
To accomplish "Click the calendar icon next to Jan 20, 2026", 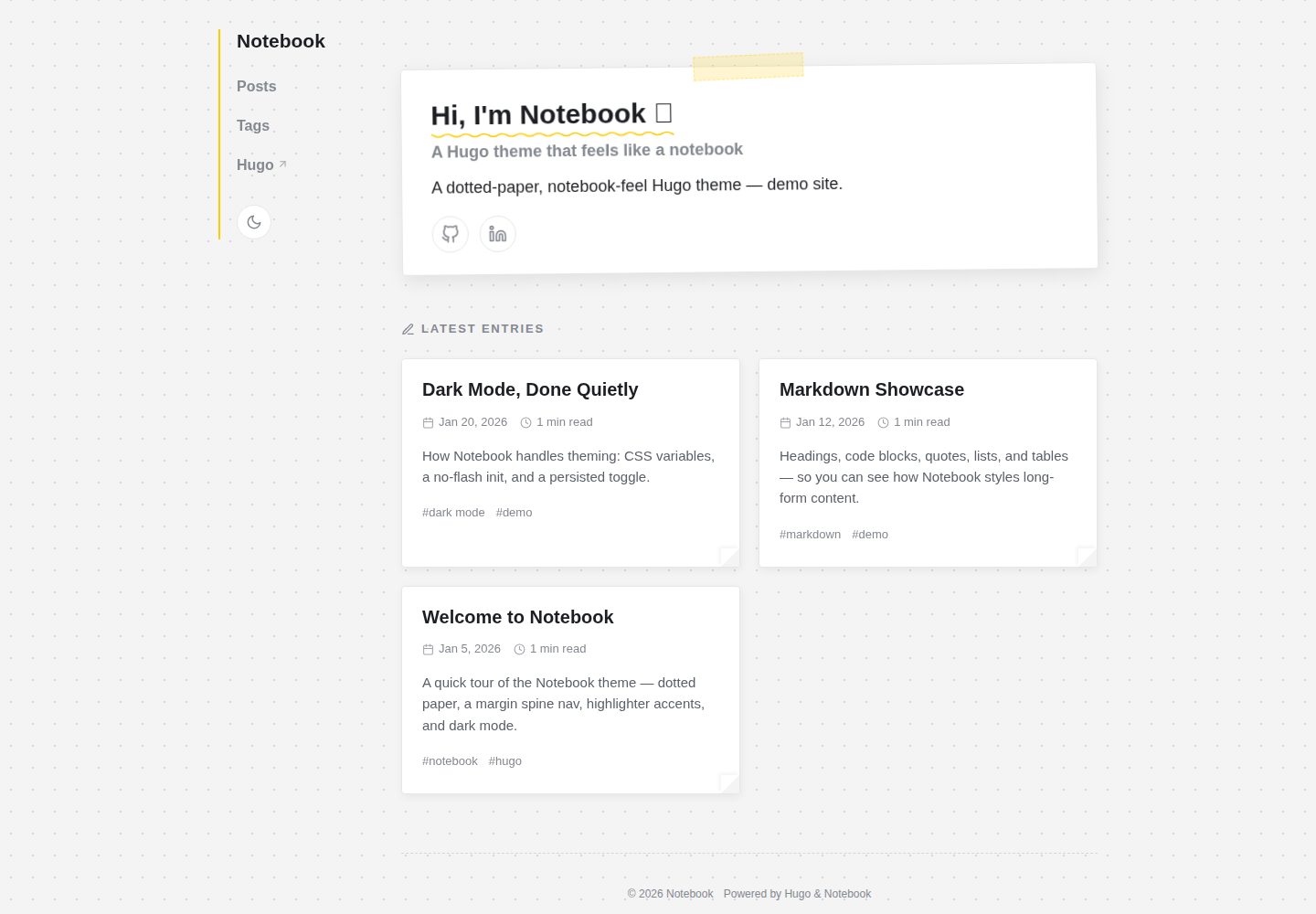I will (x=428, y=422).
